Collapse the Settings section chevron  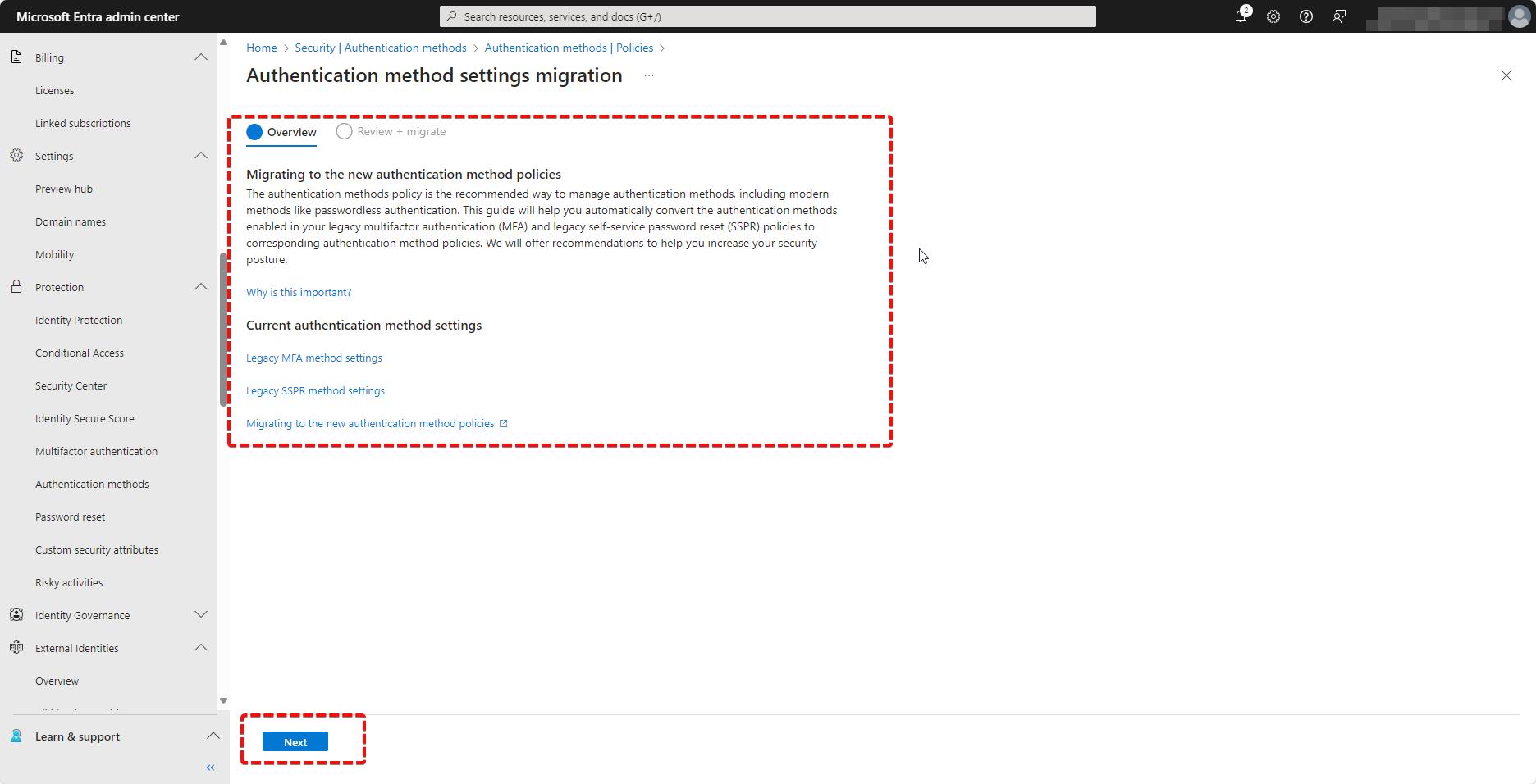tap(201, 156)
